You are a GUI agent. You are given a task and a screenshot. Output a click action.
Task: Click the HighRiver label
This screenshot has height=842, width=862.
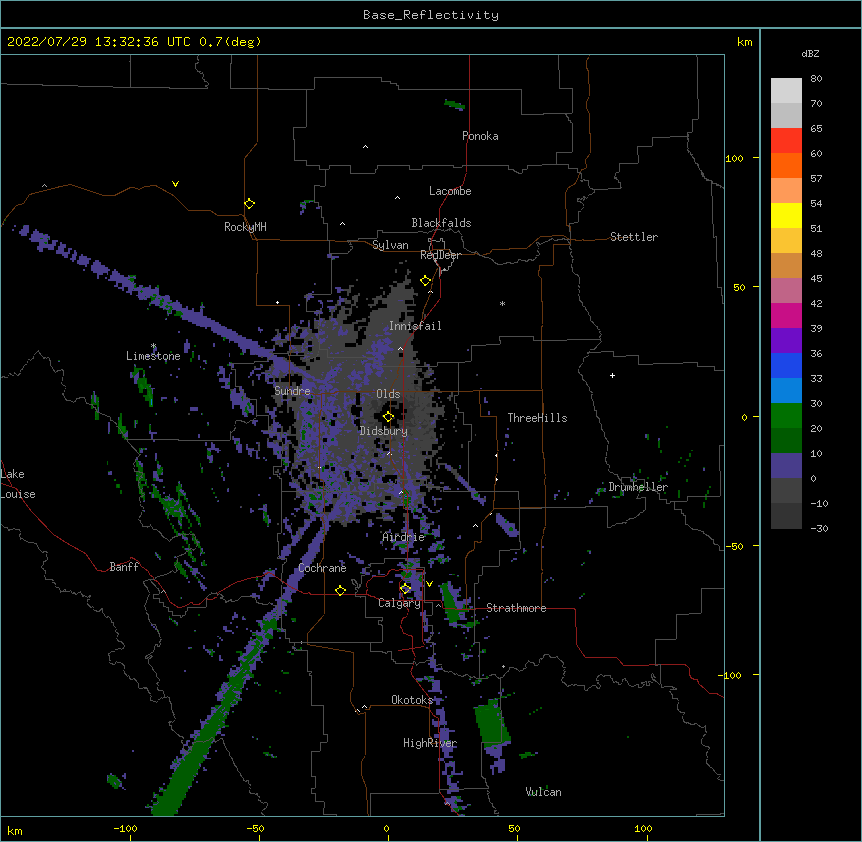coord(430,743)
